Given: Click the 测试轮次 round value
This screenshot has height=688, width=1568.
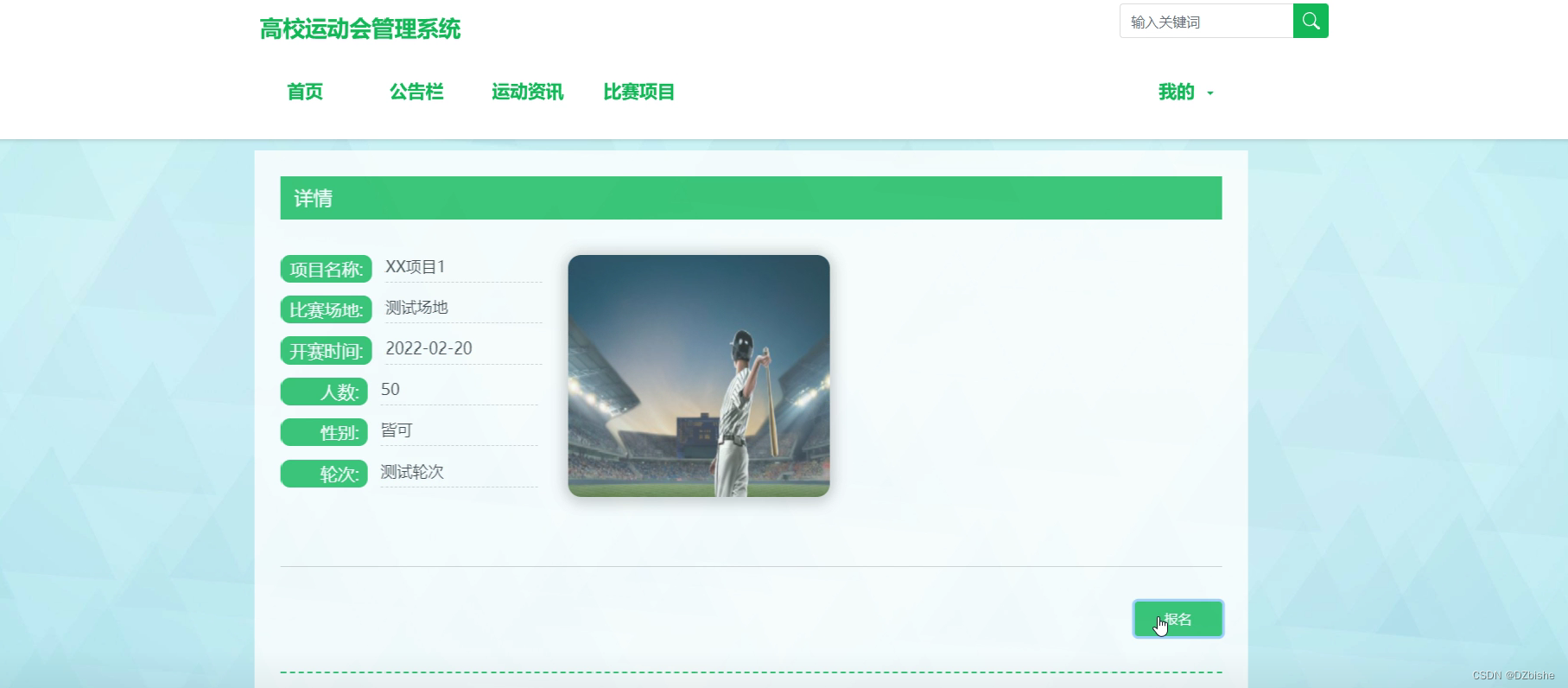Looking at the screenshot, I should [412, 472].
